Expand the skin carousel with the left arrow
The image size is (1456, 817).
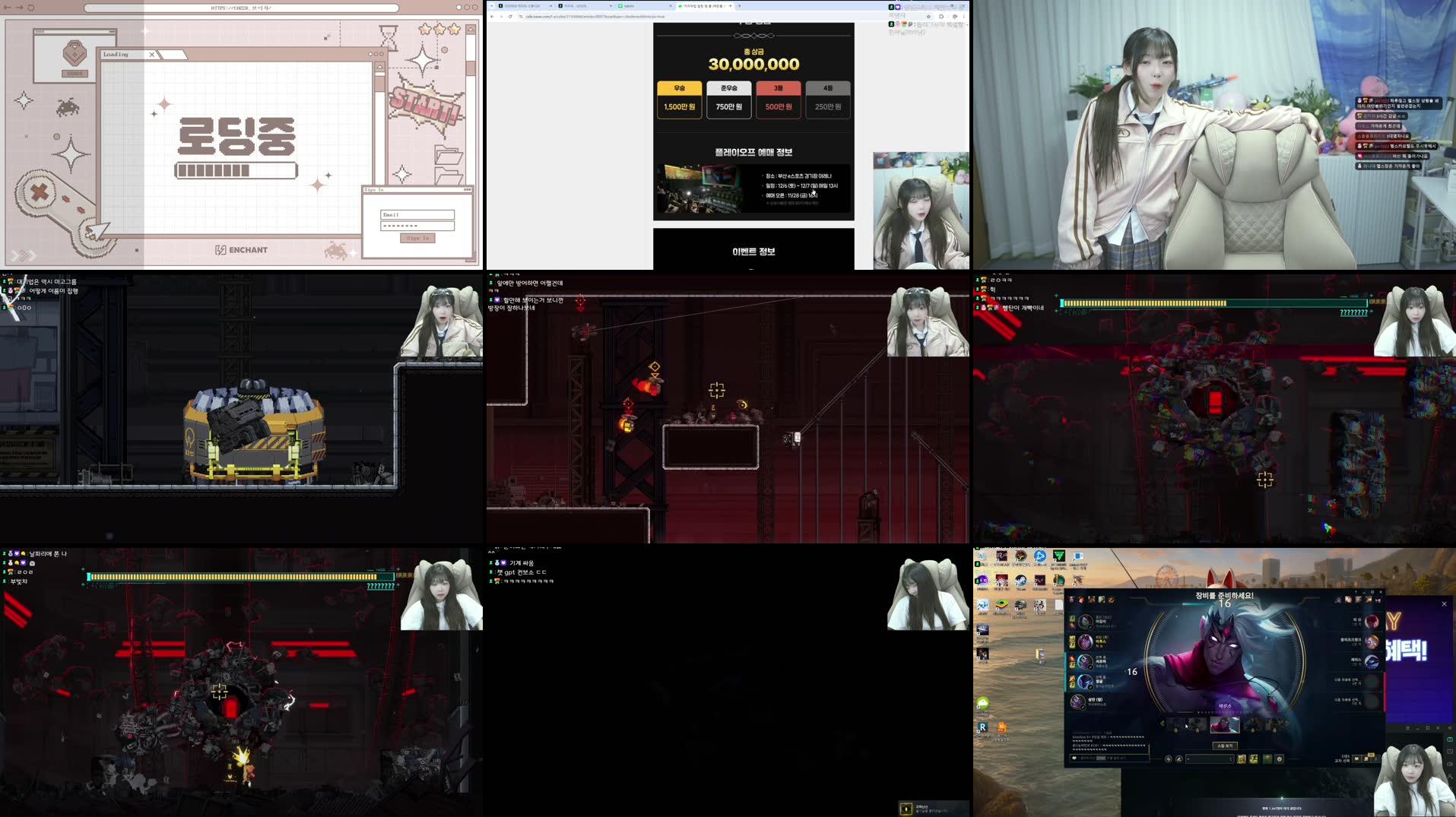(x=1162, y=723)
